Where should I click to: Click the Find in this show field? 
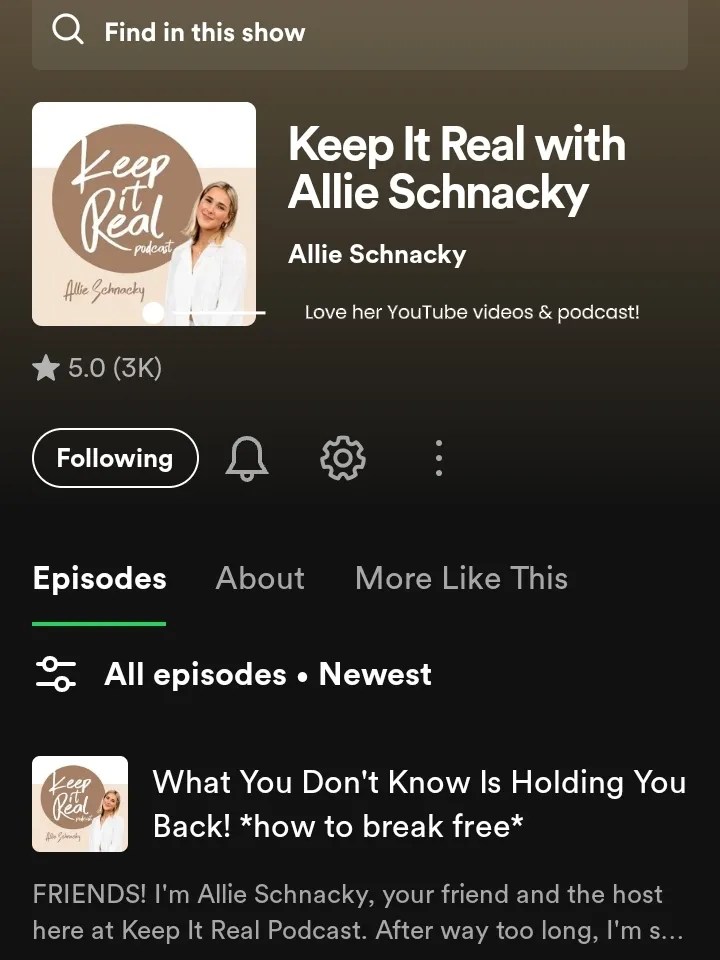pos(360,32)
